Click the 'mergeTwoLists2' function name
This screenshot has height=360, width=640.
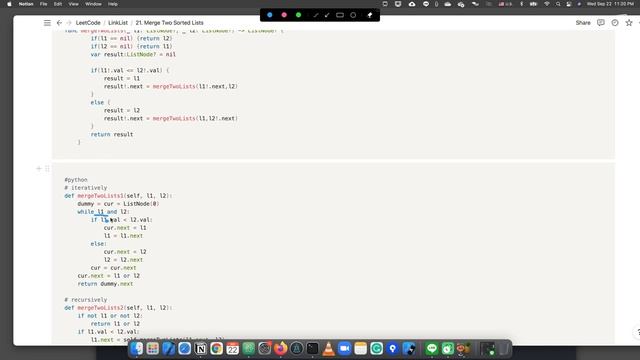point(100,308)
